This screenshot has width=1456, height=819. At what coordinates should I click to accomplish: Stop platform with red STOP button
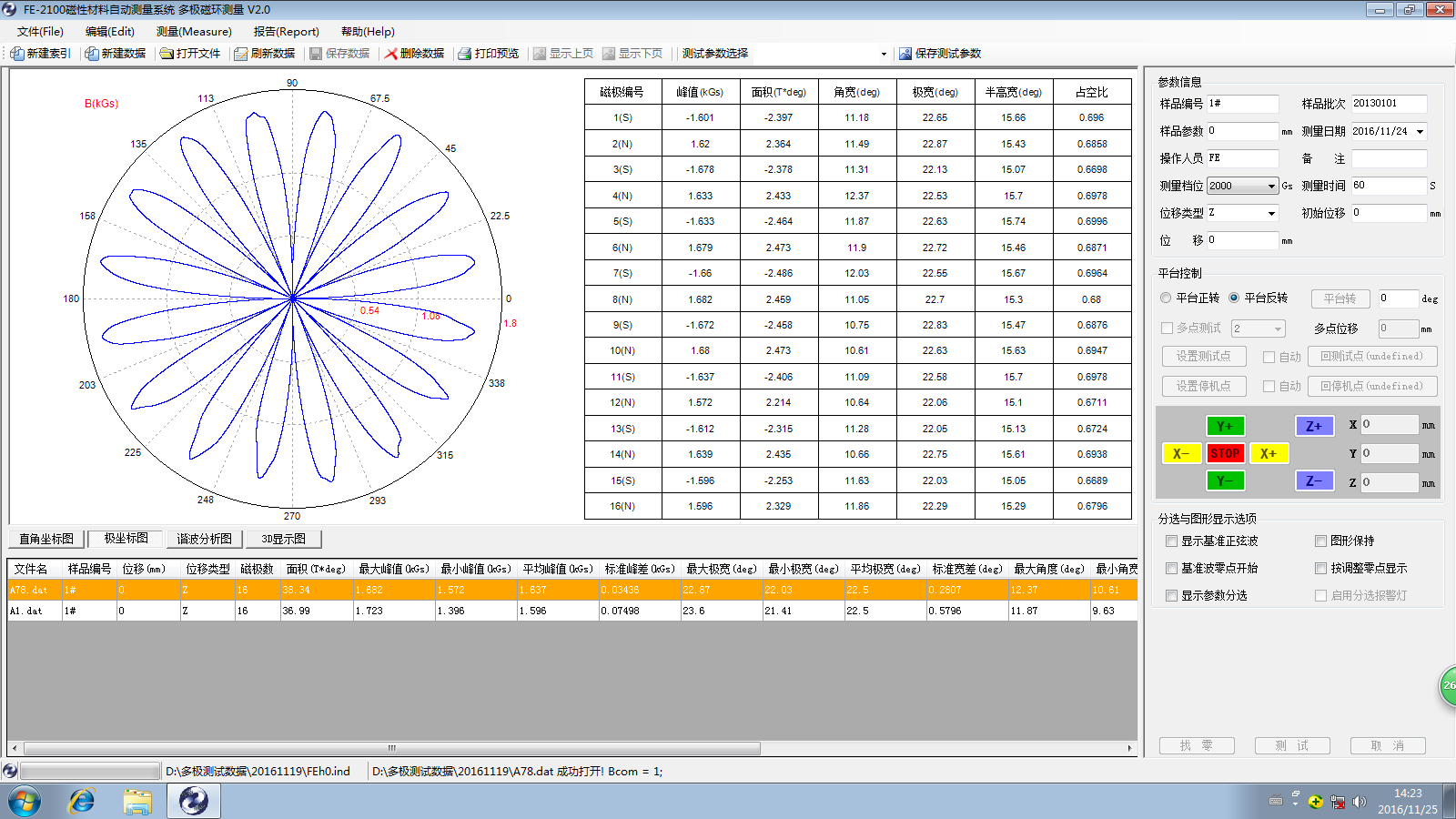1225,453
